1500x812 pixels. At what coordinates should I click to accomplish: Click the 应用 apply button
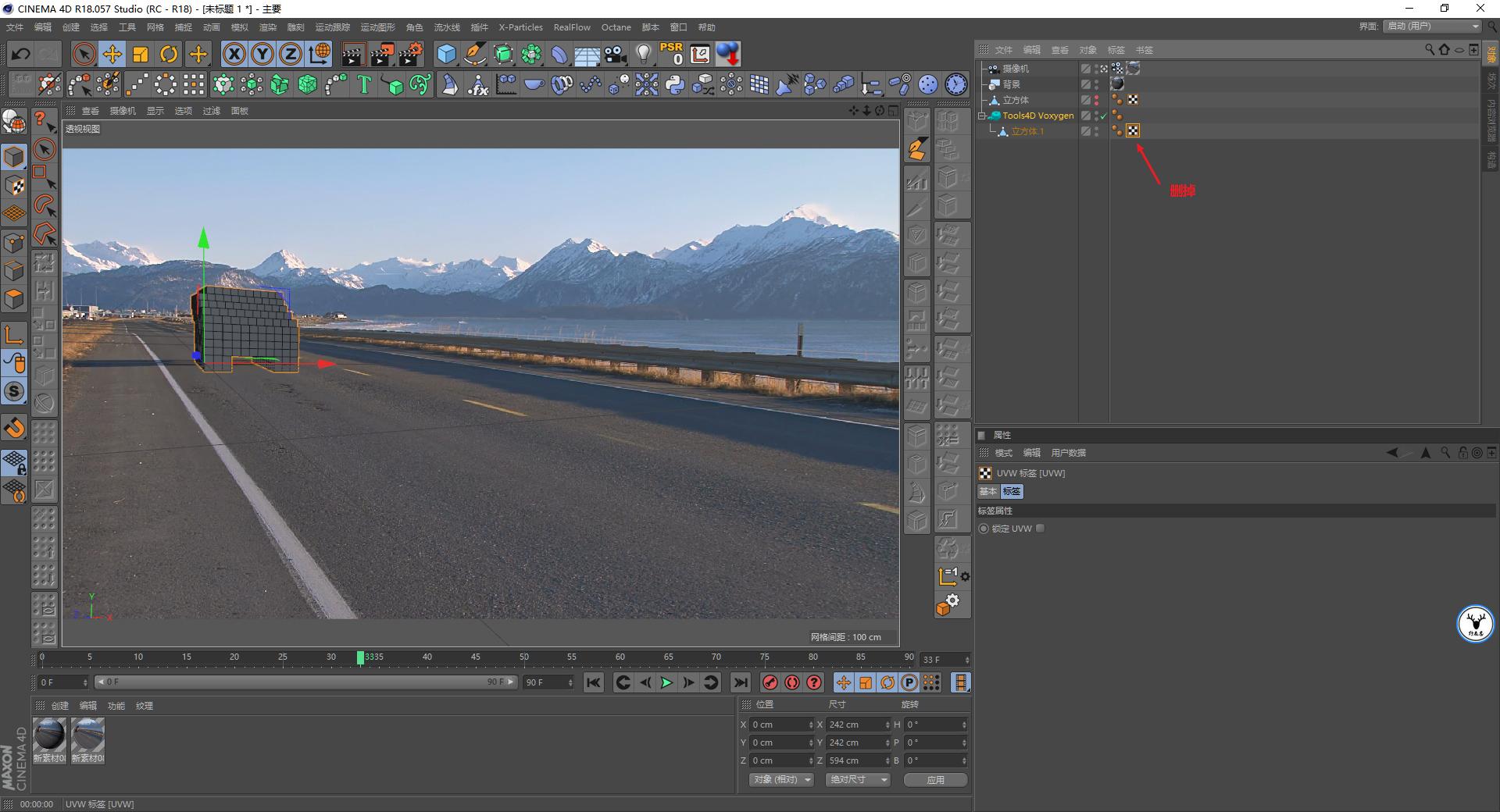point(935,779)
